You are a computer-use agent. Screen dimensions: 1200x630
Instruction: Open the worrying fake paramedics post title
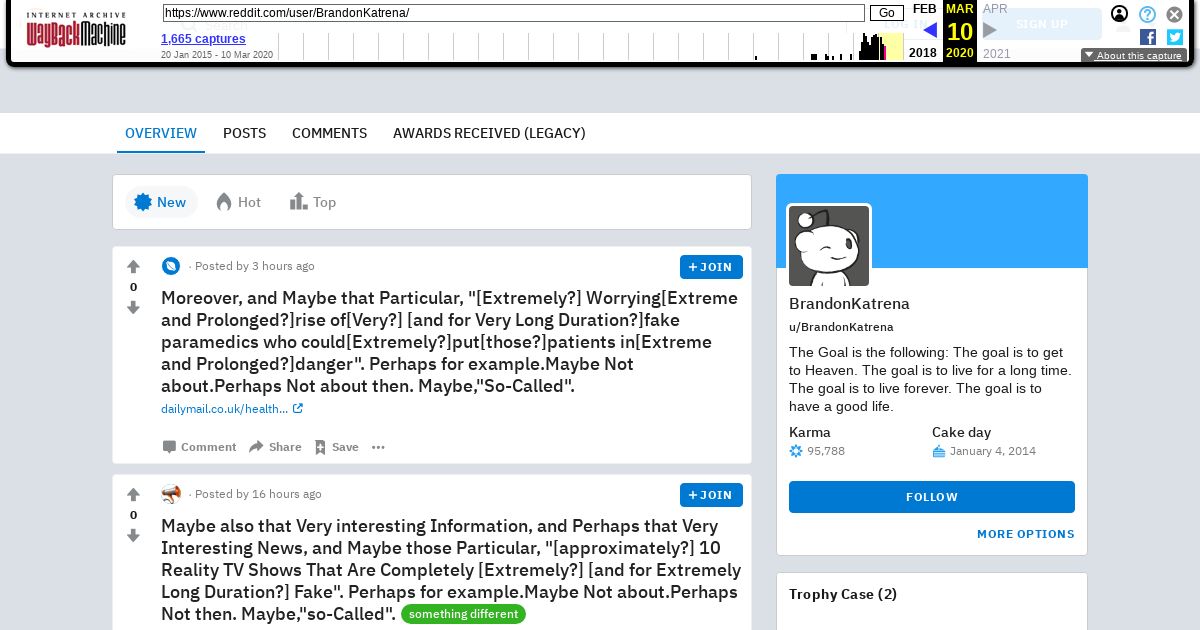pos(450,342)
